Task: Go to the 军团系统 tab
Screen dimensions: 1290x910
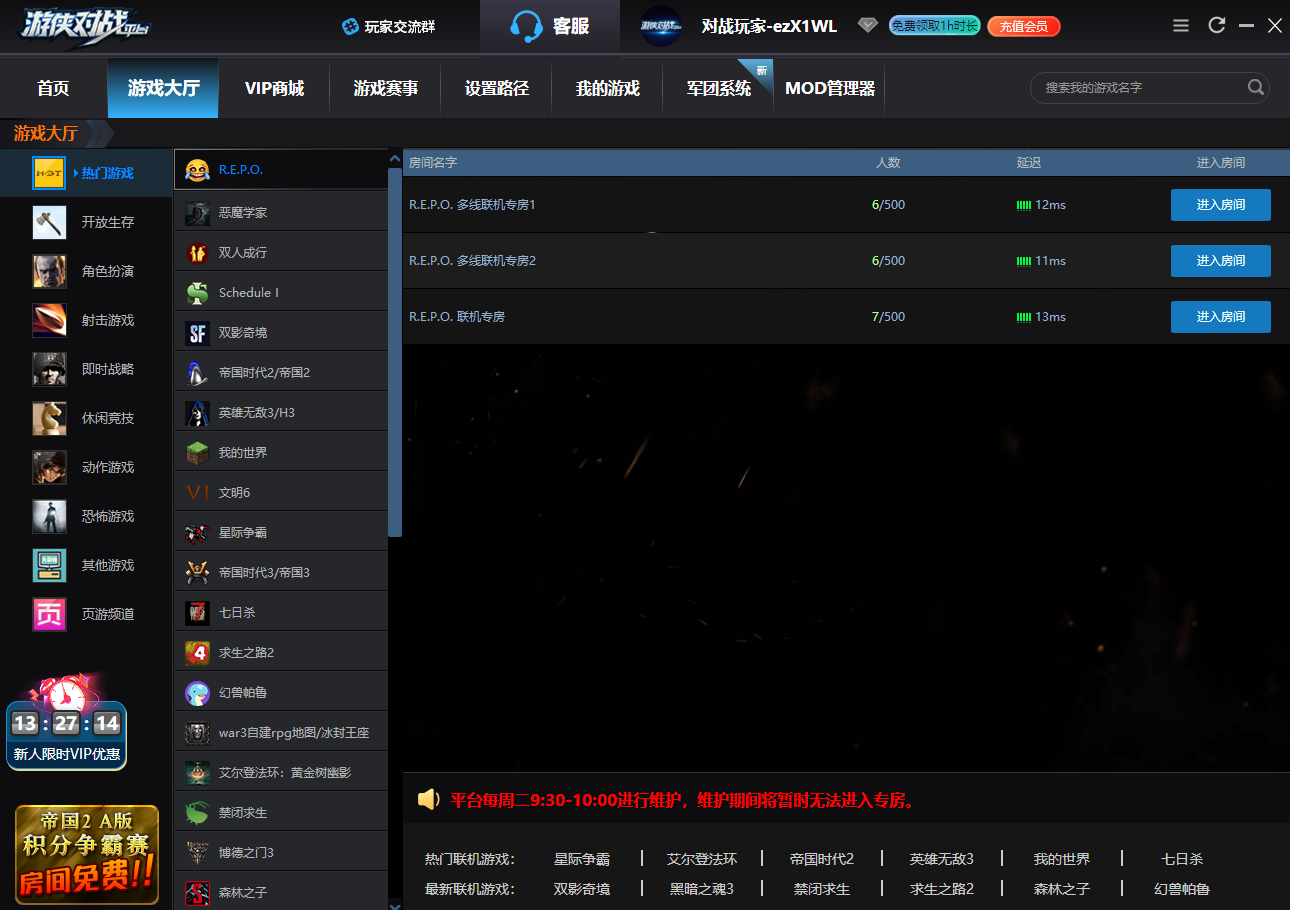Action: 718,89
